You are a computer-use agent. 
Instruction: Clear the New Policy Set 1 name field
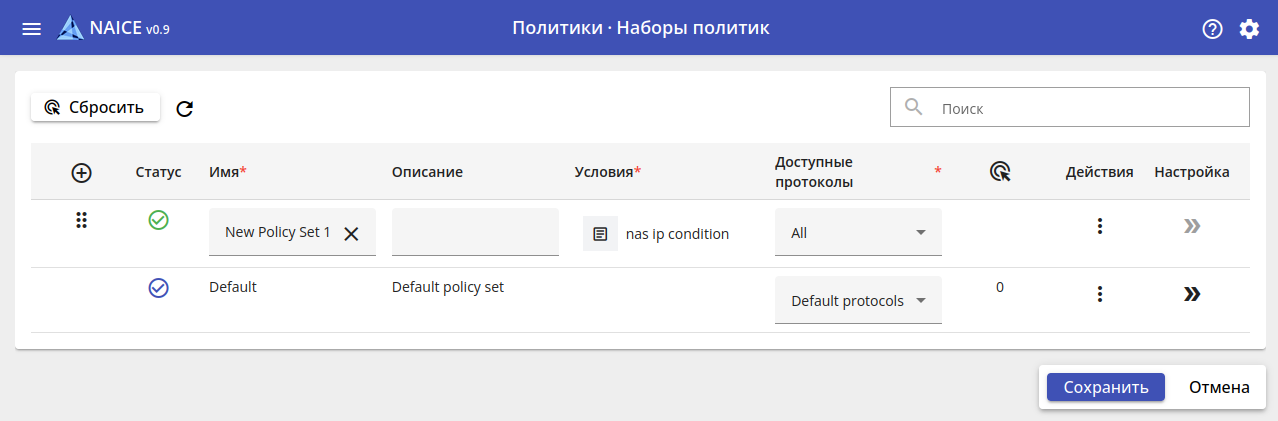pos(351,233)
